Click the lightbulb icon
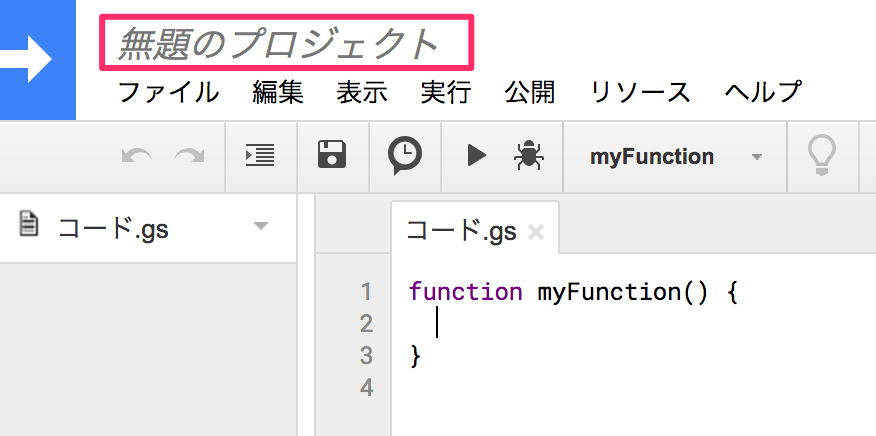This screenshot has height=436, width=876. (821, 155)
